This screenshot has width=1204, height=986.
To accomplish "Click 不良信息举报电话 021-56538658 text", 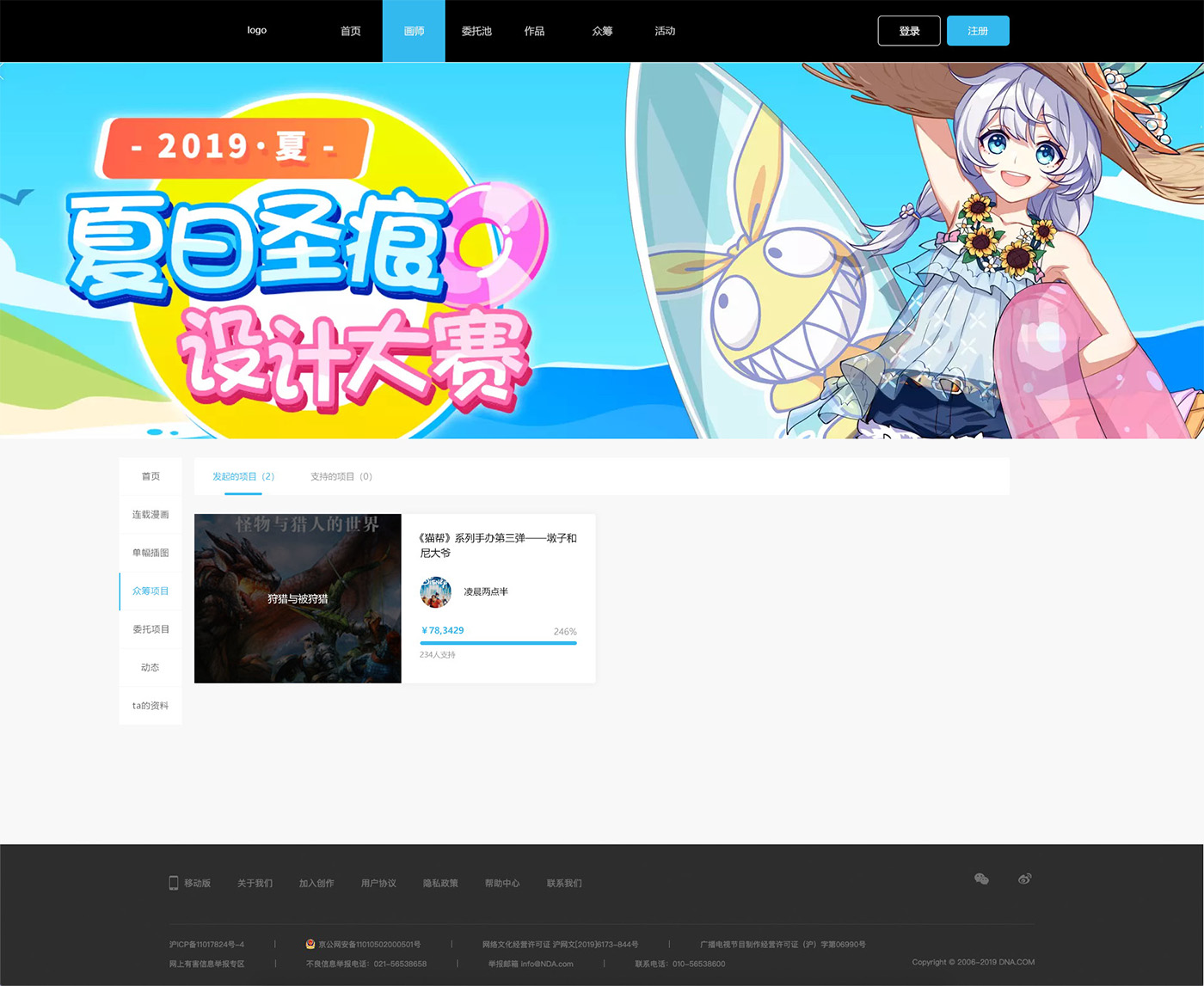I will coord(366,964).
